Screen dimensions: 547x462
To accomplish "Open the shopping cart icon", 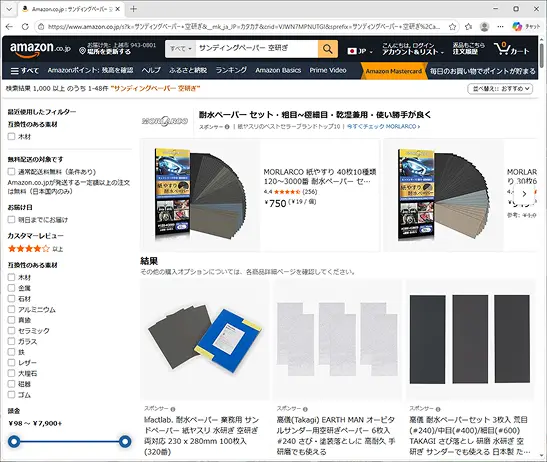I will pyautogui.click(x=512, y=49).
